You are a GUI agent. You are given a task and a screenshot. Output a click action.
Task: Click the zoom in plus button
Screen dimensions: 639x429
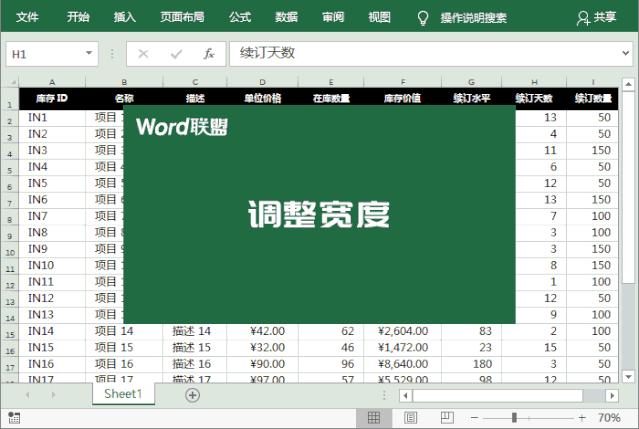coord(582,418)
